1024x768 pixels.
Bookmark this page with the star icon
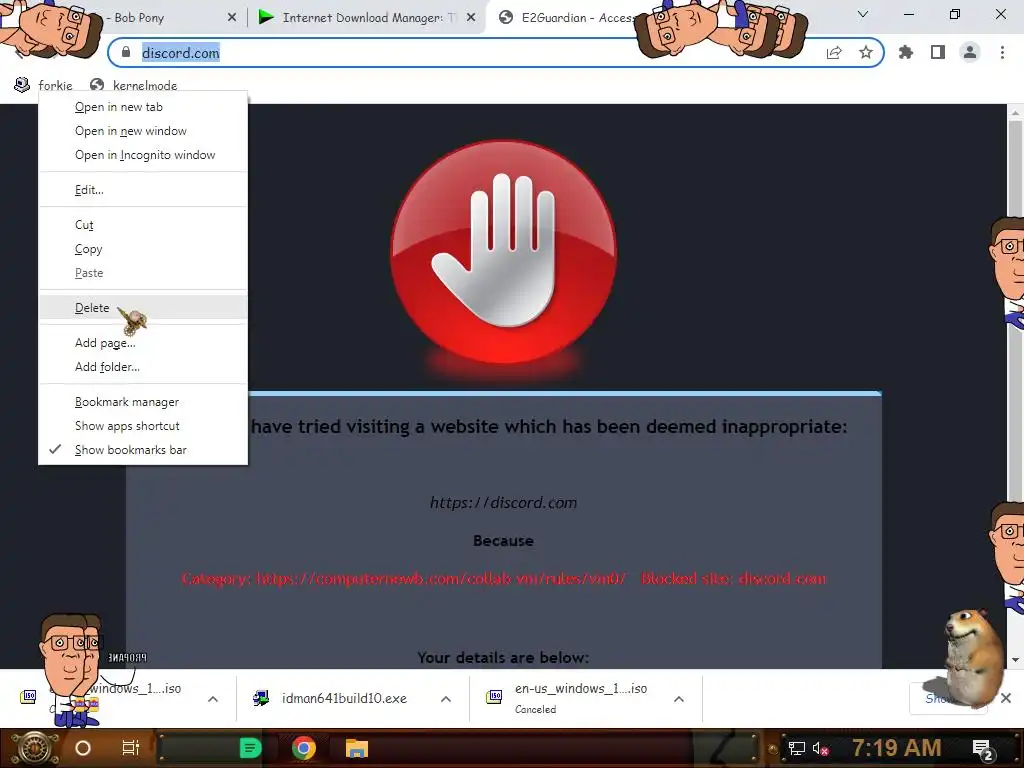click(866, 53)
